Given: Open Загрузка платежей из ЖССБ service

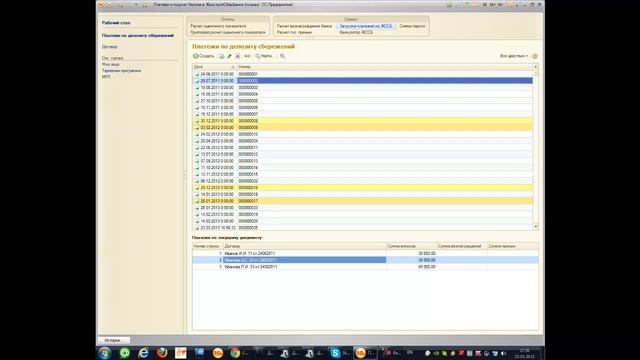Looking at the screenshot, I should coord(366,26).
